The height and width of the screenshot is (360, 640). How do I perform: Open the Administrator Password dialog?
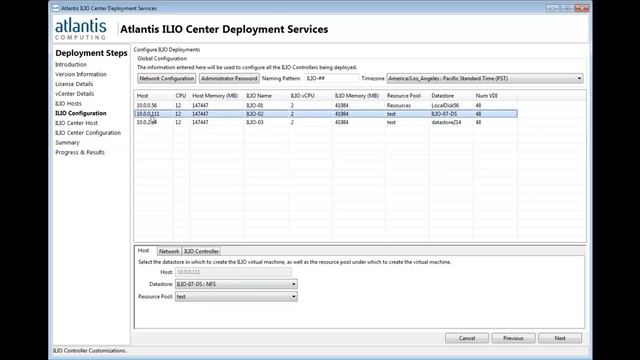coord(229,78)
